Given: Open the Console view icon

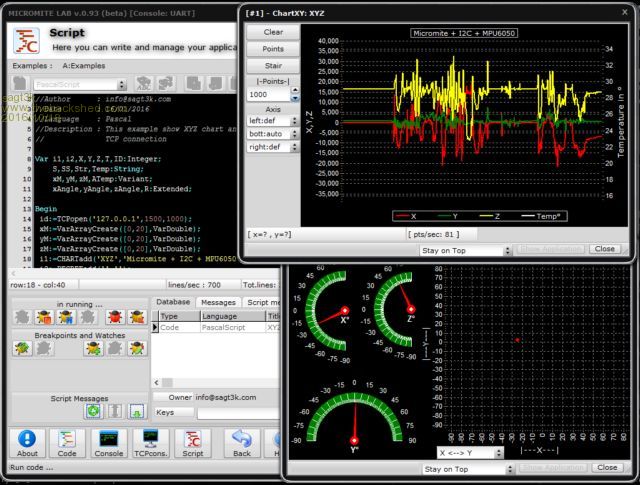Looking at the screenshot, I should pyautogui.click(x=109, y=441).
